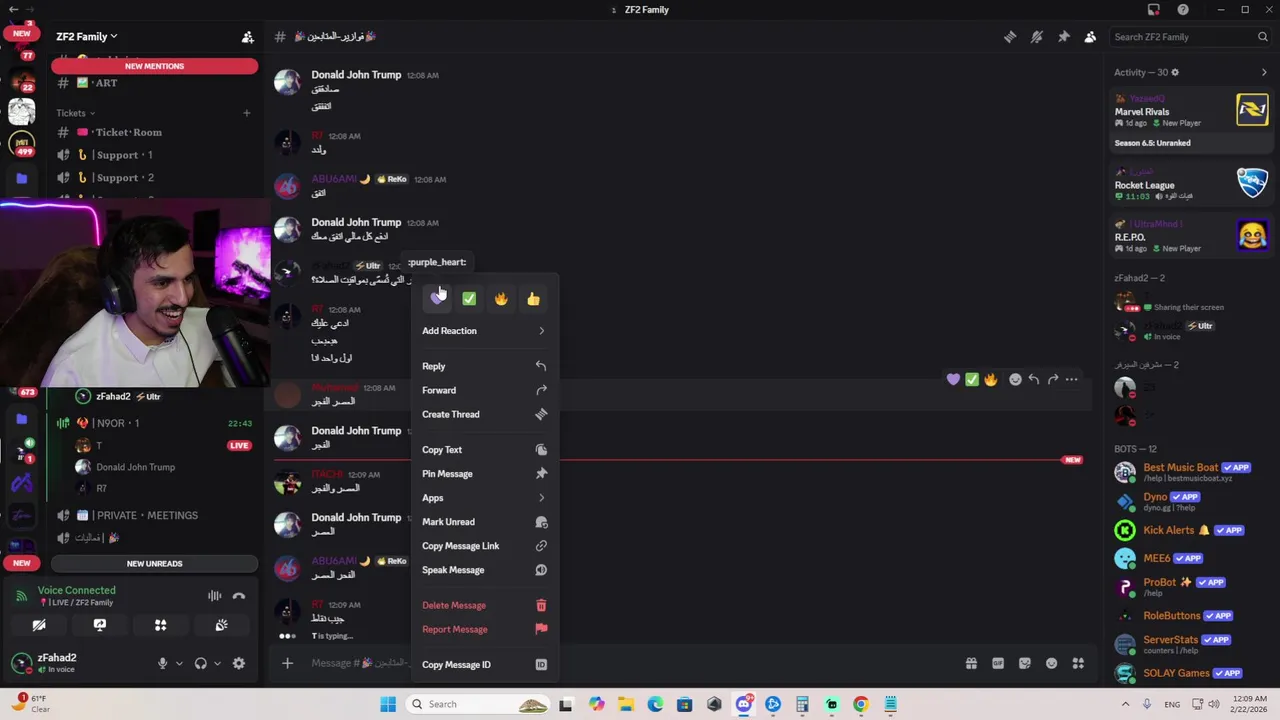Select Report Message in the menu

484,629
